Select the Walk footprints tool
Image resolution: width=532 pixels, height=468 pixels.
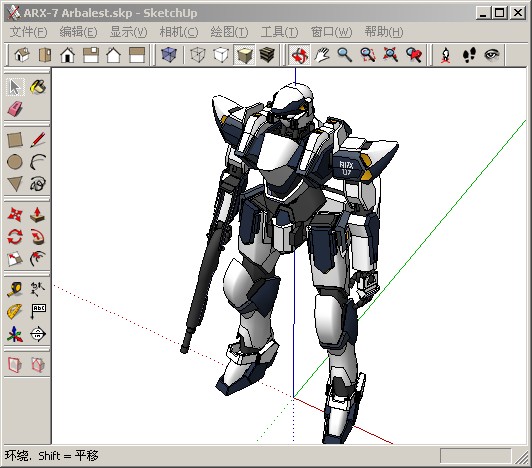(x=469, y=55)
